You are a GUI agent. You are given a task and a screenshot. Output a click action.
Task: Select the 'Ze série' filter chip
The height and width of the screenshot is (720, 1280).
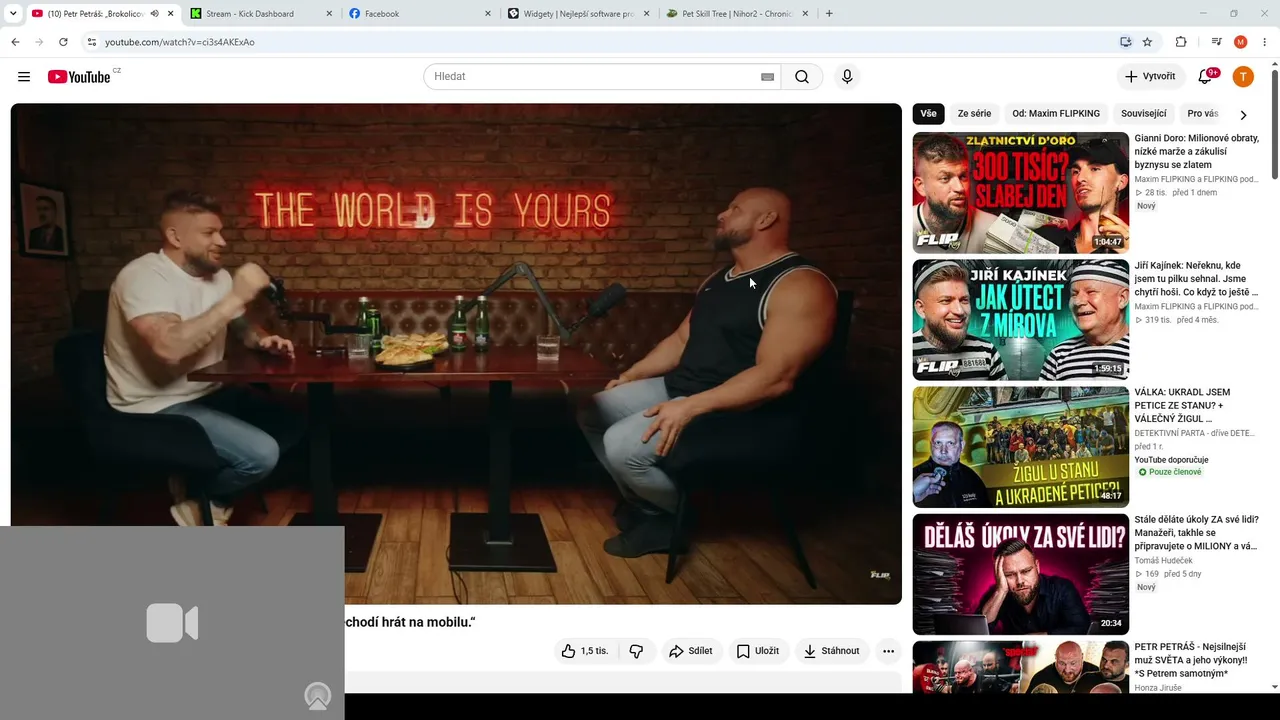click(975, 114)
